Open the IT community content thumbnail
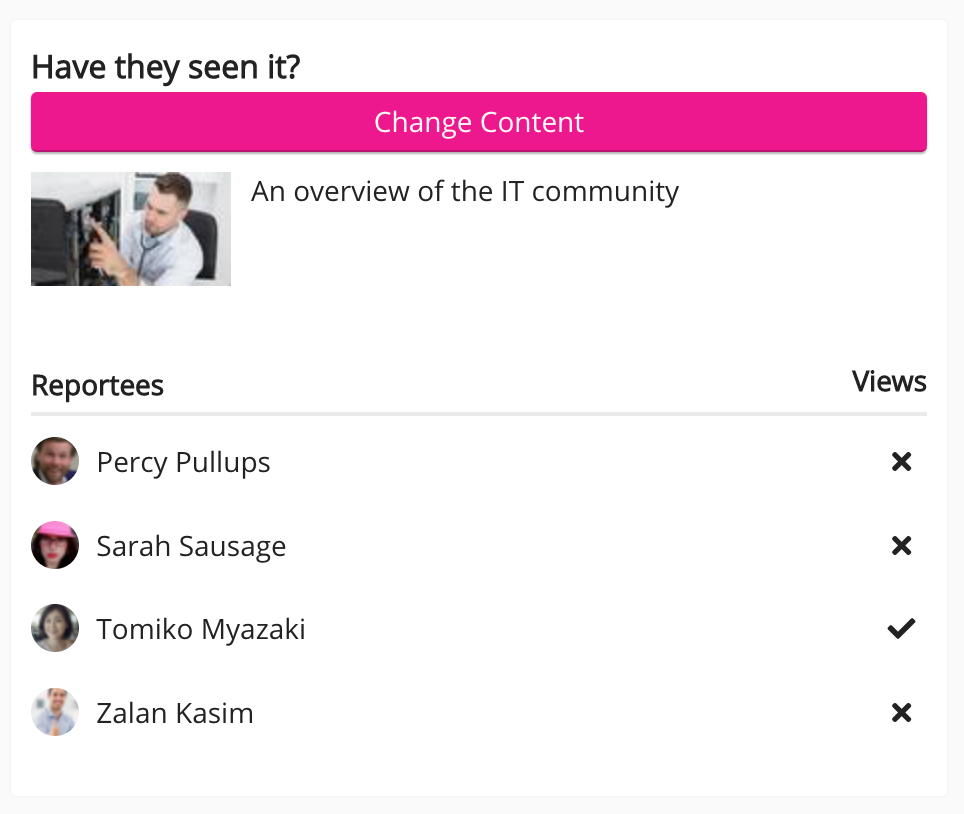 (130, 228)
